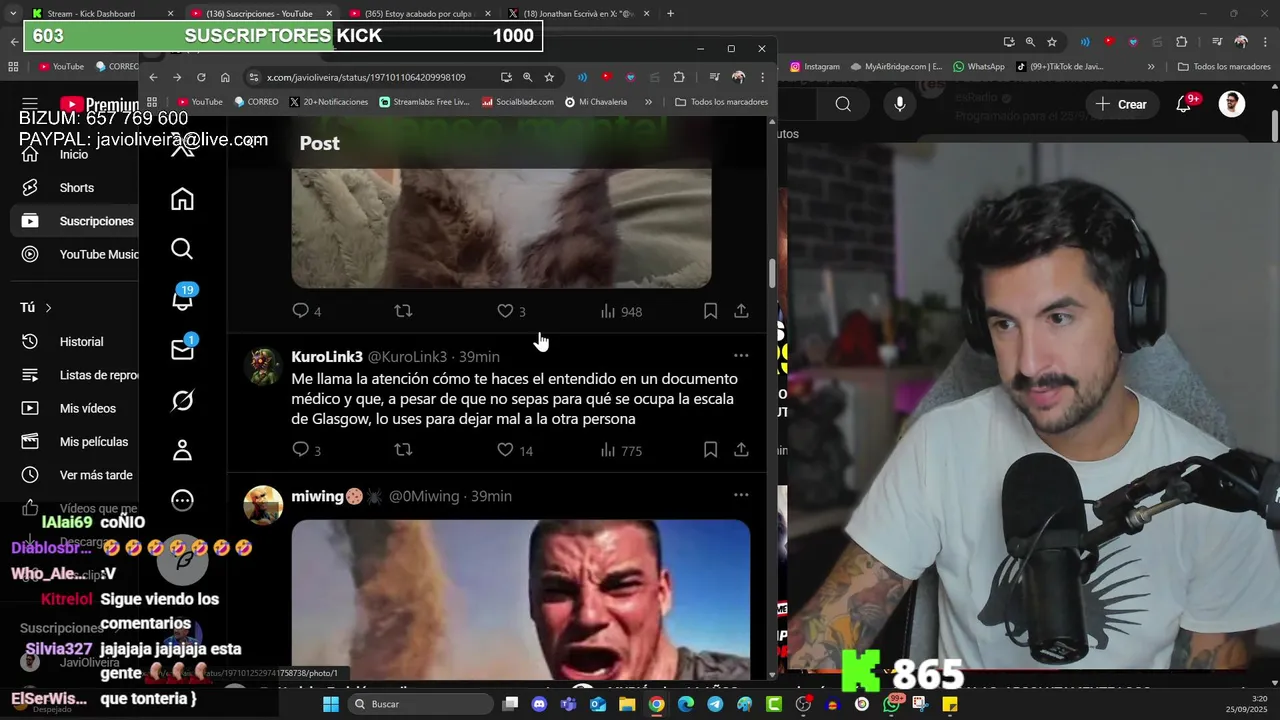Open a new browser tab
1280x720 pixels.
pos(670,14)
